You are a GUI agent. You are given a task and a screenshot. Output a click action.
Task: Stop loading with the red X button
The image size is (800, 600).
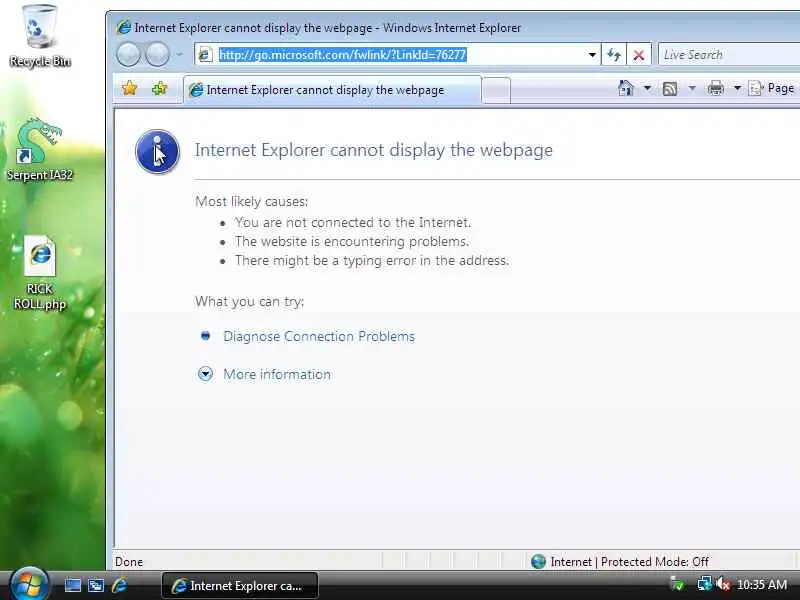(x=638, y=55)
